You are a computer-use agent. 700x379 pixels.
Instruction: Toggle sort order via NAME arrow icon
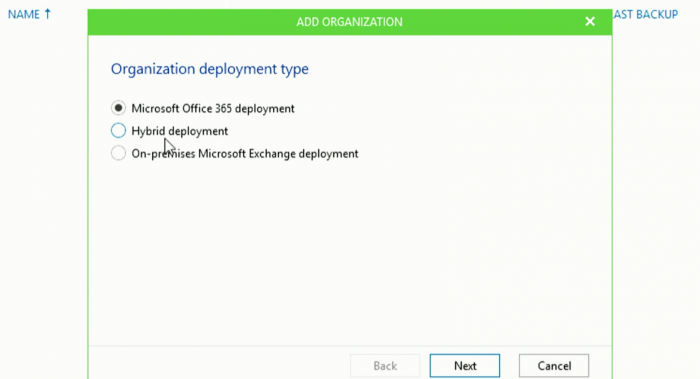point(47,14)
